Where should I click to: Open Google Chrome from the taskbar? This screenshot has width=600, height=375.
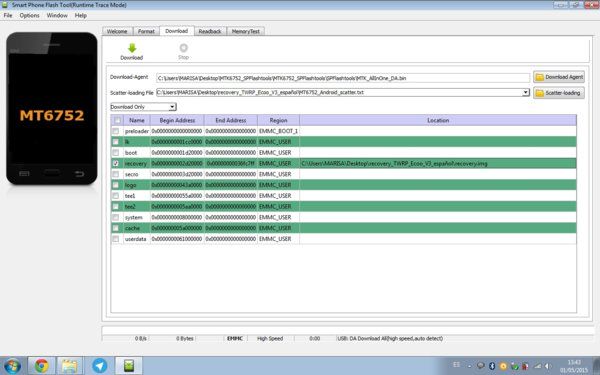coord(41,366)
